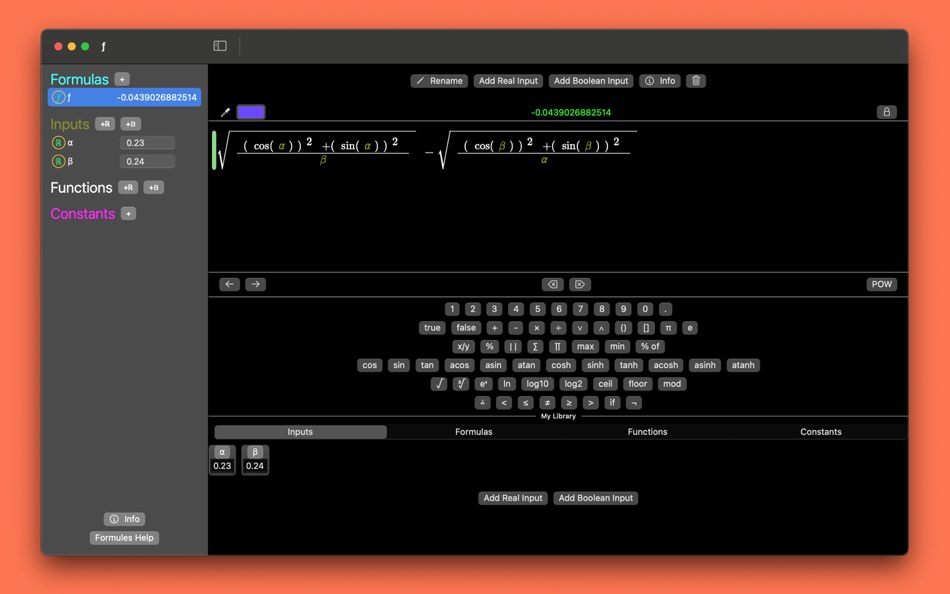Insert division sign
This screenshot has height=594, width=950.
coord(558,328)
